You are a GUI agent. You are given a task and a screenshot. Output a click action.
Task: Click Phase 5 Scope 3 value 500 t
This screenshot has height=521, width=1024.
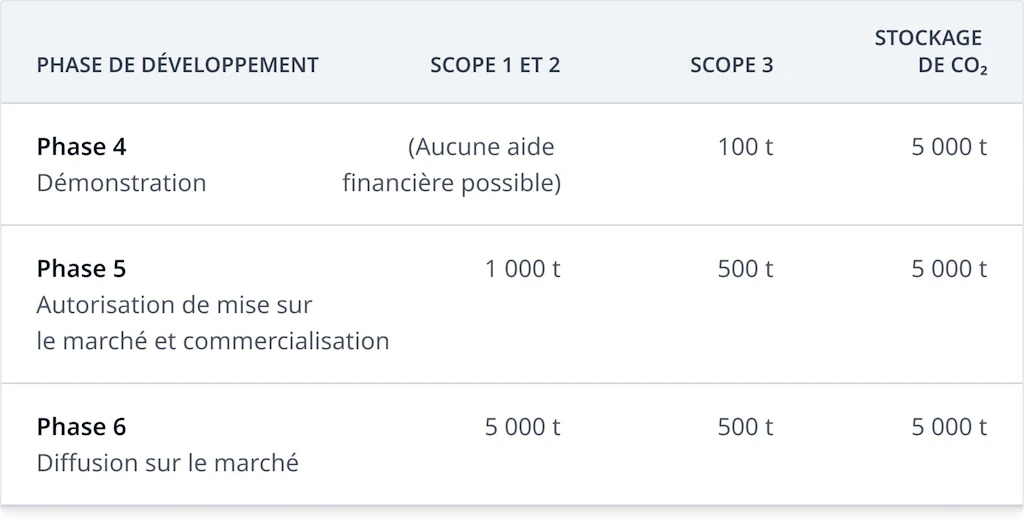[x=745, y=269]
